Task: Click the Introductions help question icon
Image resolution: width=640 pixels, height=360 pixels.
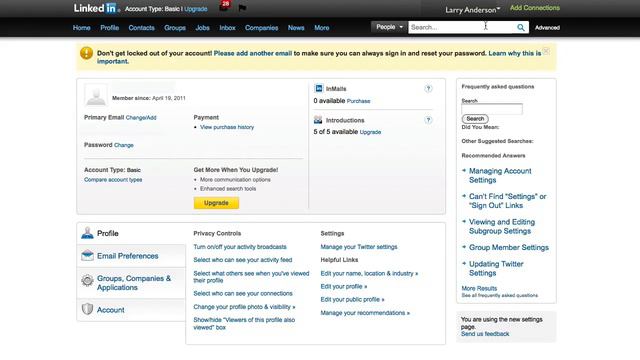Action: pyautogui.click(x=428, y=120)
